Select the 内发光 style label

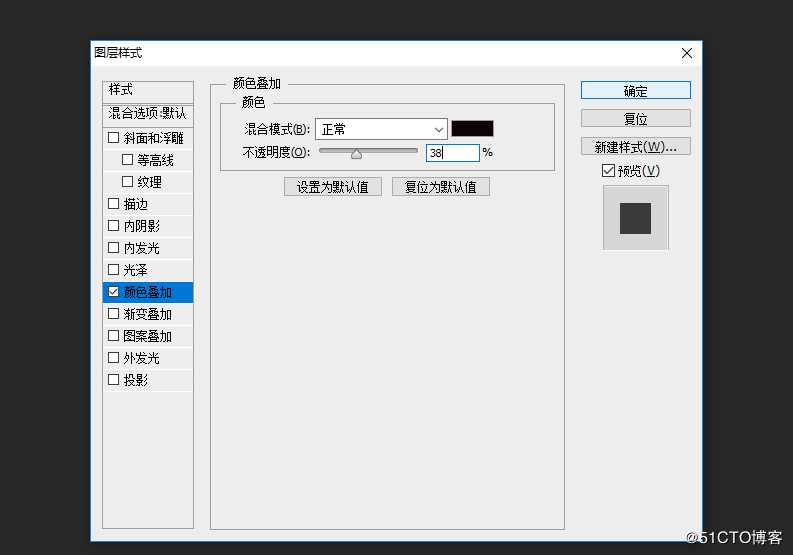(x=142, y=248)
